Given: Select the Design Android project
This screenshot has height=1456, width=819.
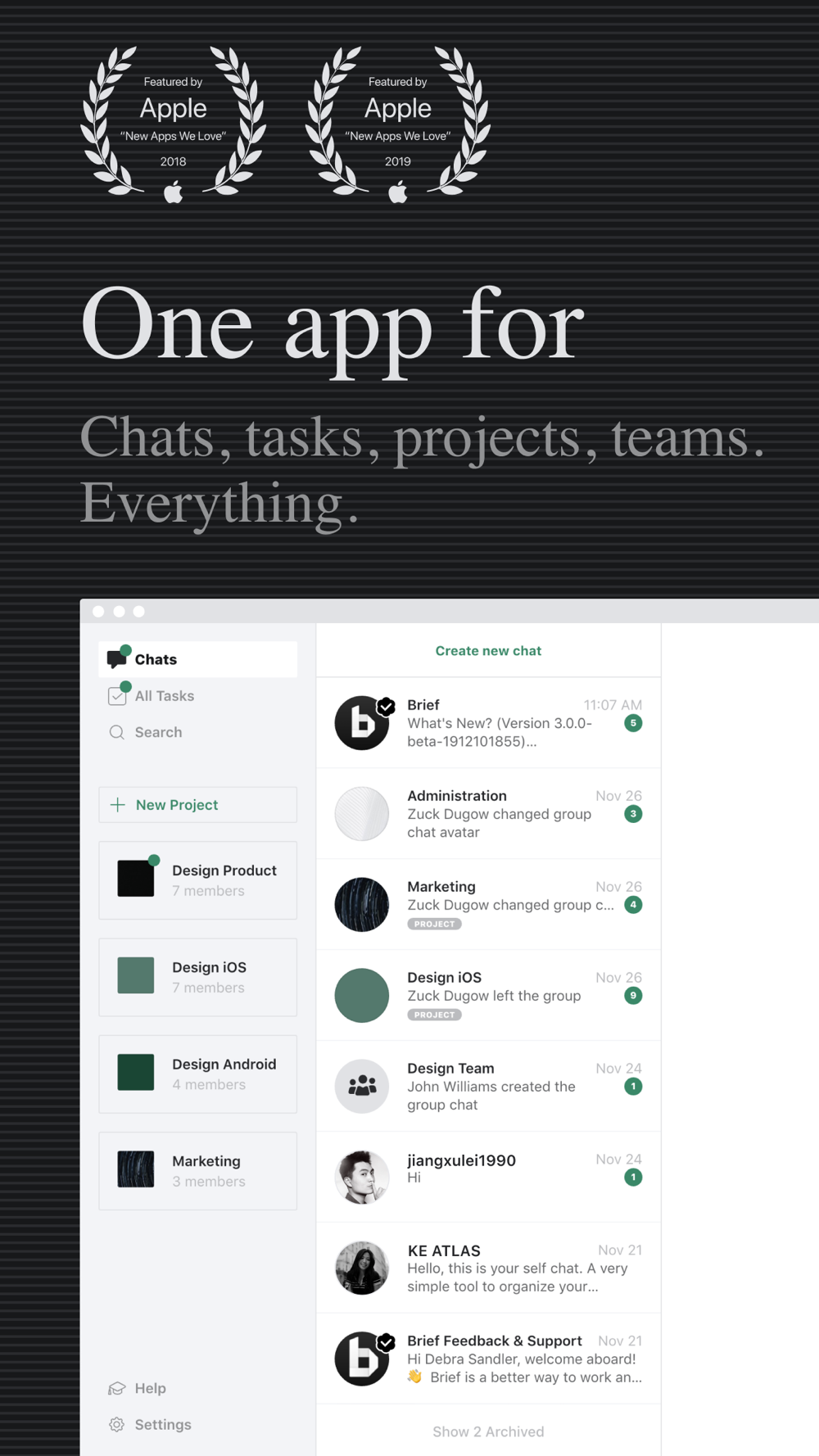Looking at the screenshot, I should pyautogui.click(x=197, y=1074).
